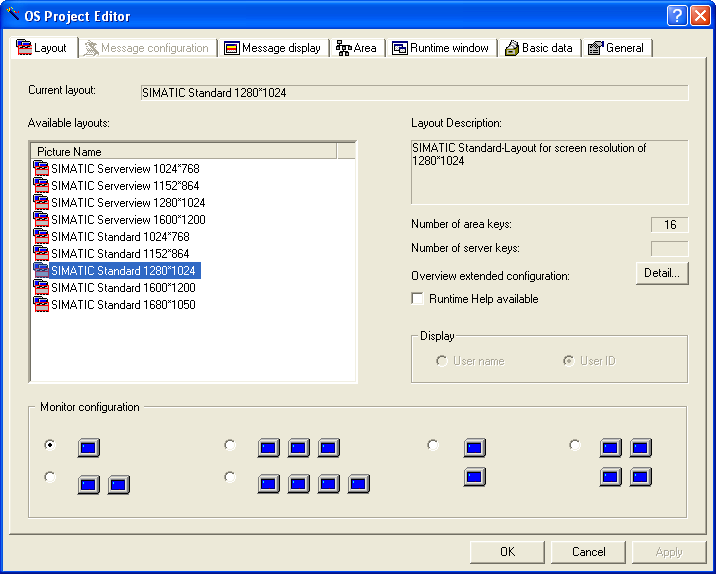The height and width of the screenshot is (574, 716).
Task: Click icon beside SIMATIC Serverview 1280*1024
Action: pyautogui.click(x=41, y=202)
